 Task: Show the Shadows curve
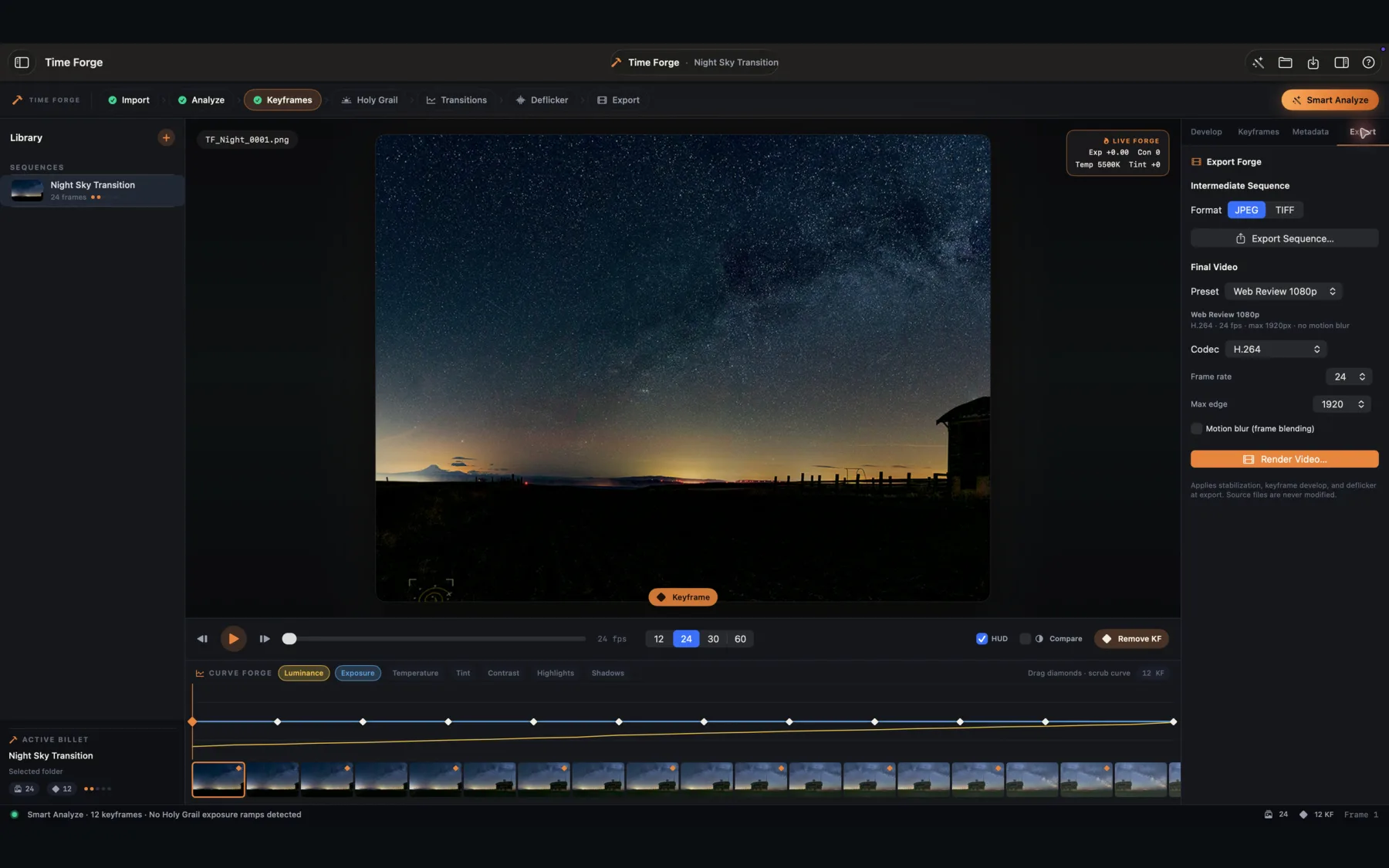click(x=608, y=674)
